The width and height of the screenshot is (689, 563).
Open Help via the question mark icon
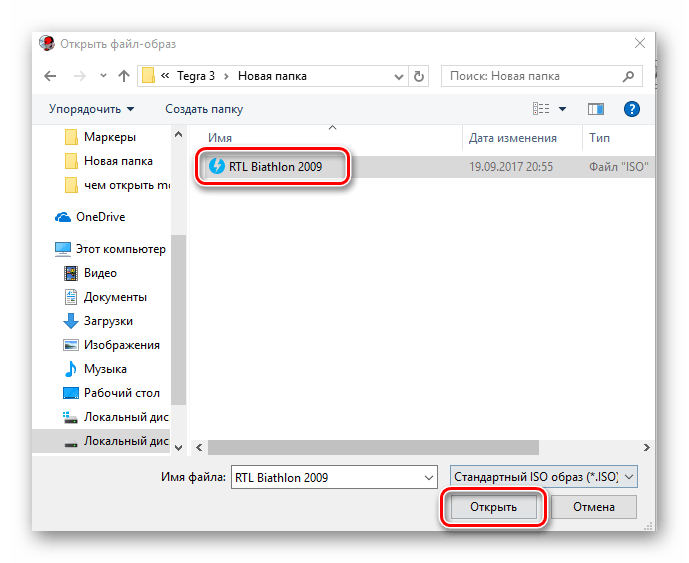[632, 109]
